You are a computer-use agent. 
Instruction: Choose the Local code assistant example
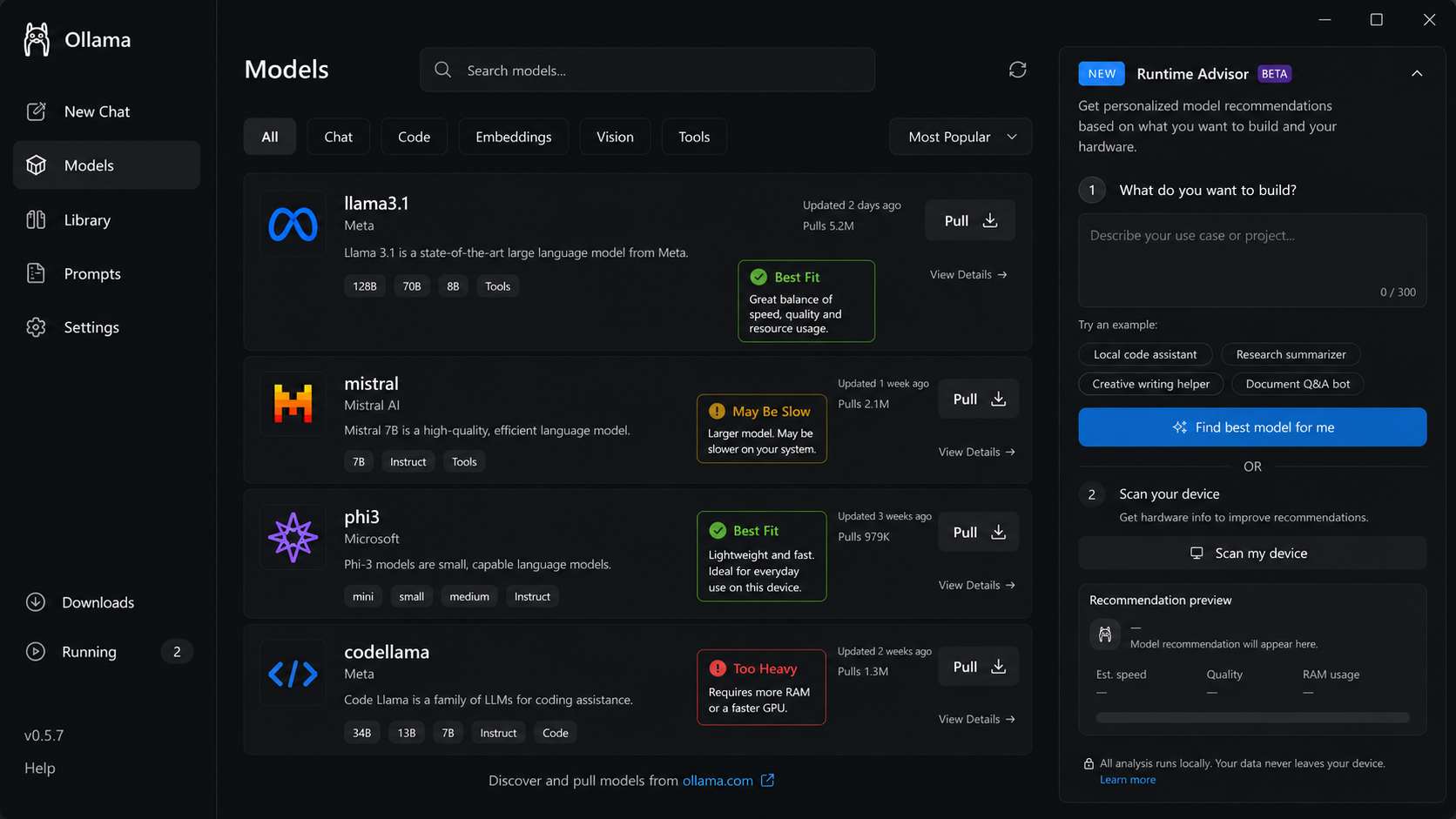tap(1145, 354)
